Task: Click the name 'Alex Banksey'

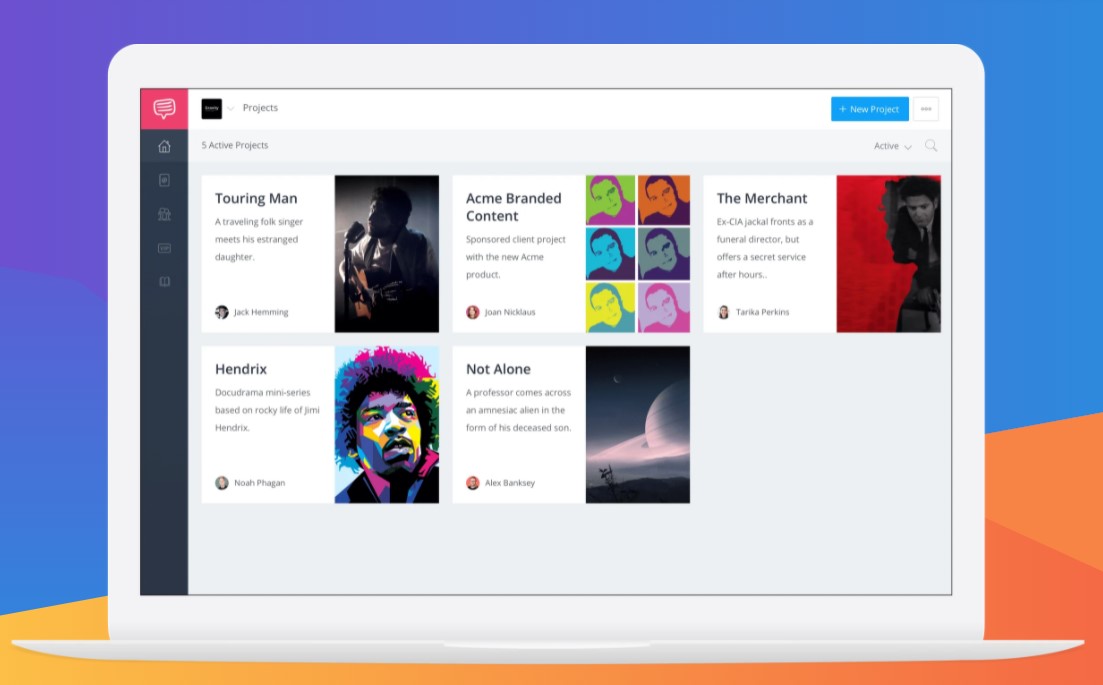Action: 510,483
